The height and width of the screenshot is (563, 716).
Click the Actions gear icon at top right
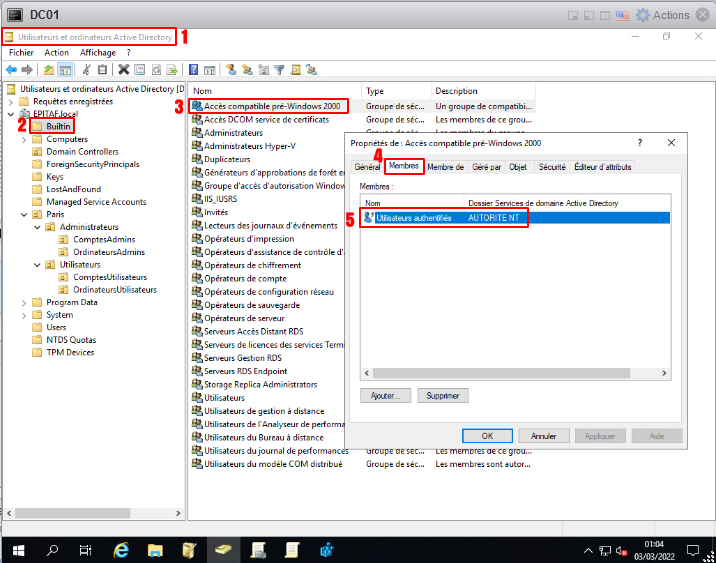click(x=643, y=15)
